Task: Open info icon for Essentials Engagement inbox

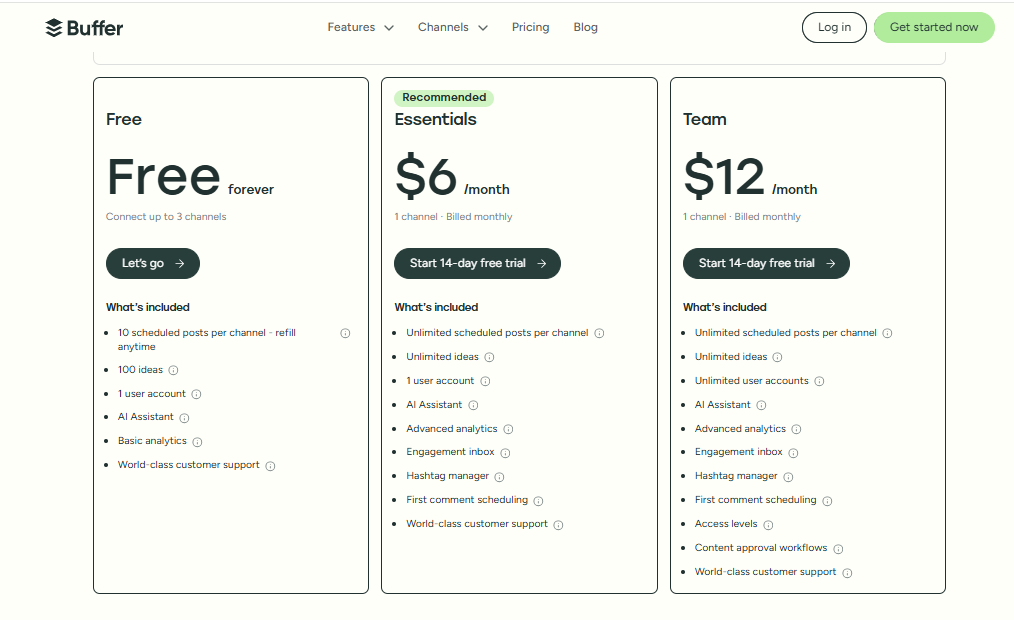Action: point(505,453)
